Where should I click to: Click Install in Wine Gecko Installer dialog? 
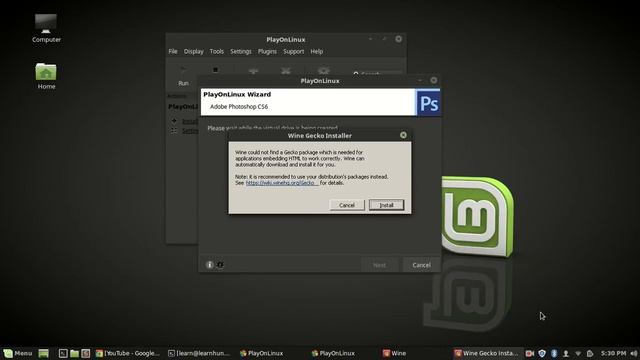[x=386, y=205]
